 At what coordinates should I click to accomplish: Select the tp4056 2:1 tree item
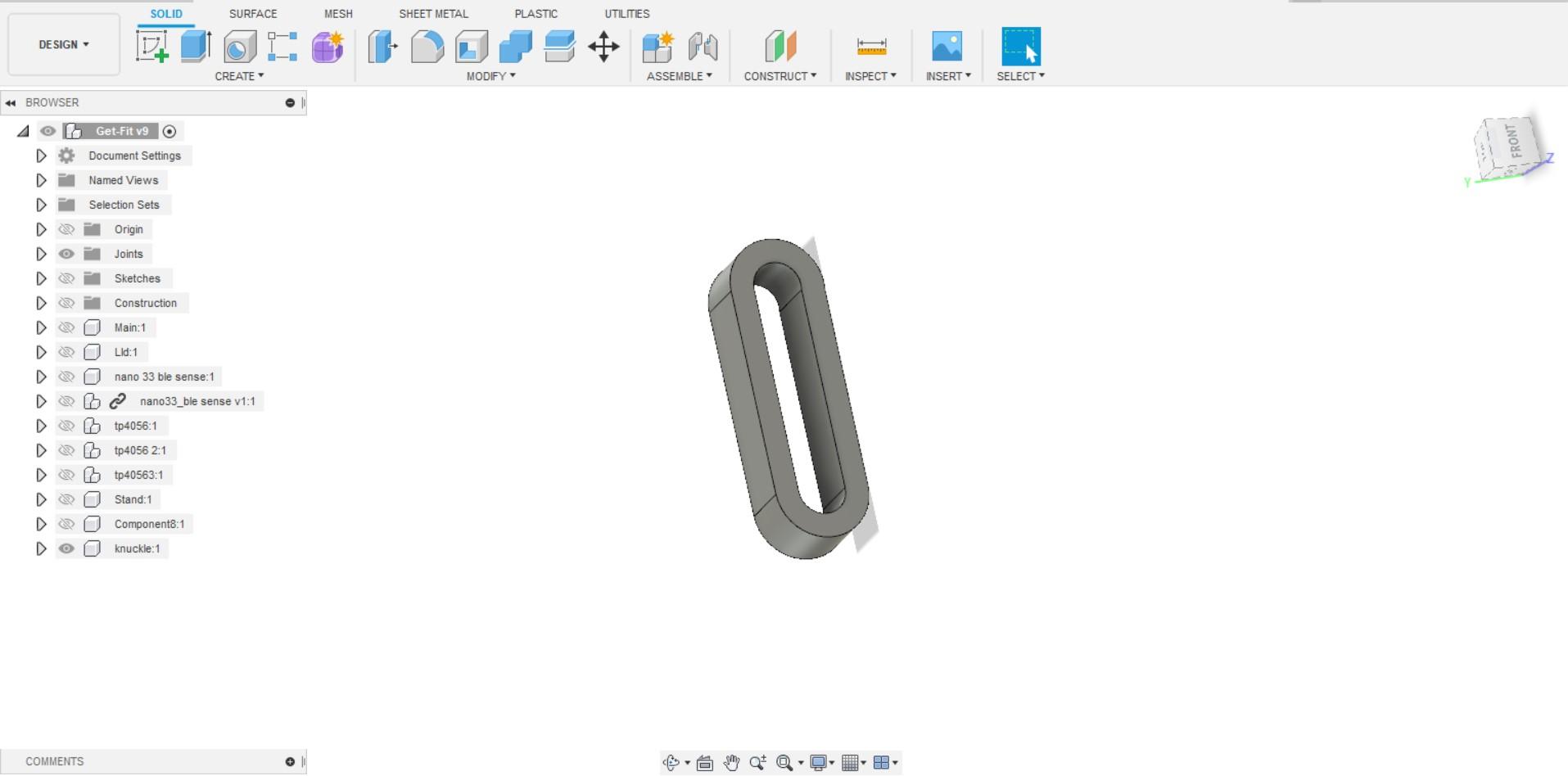click(x=140, y=450)
